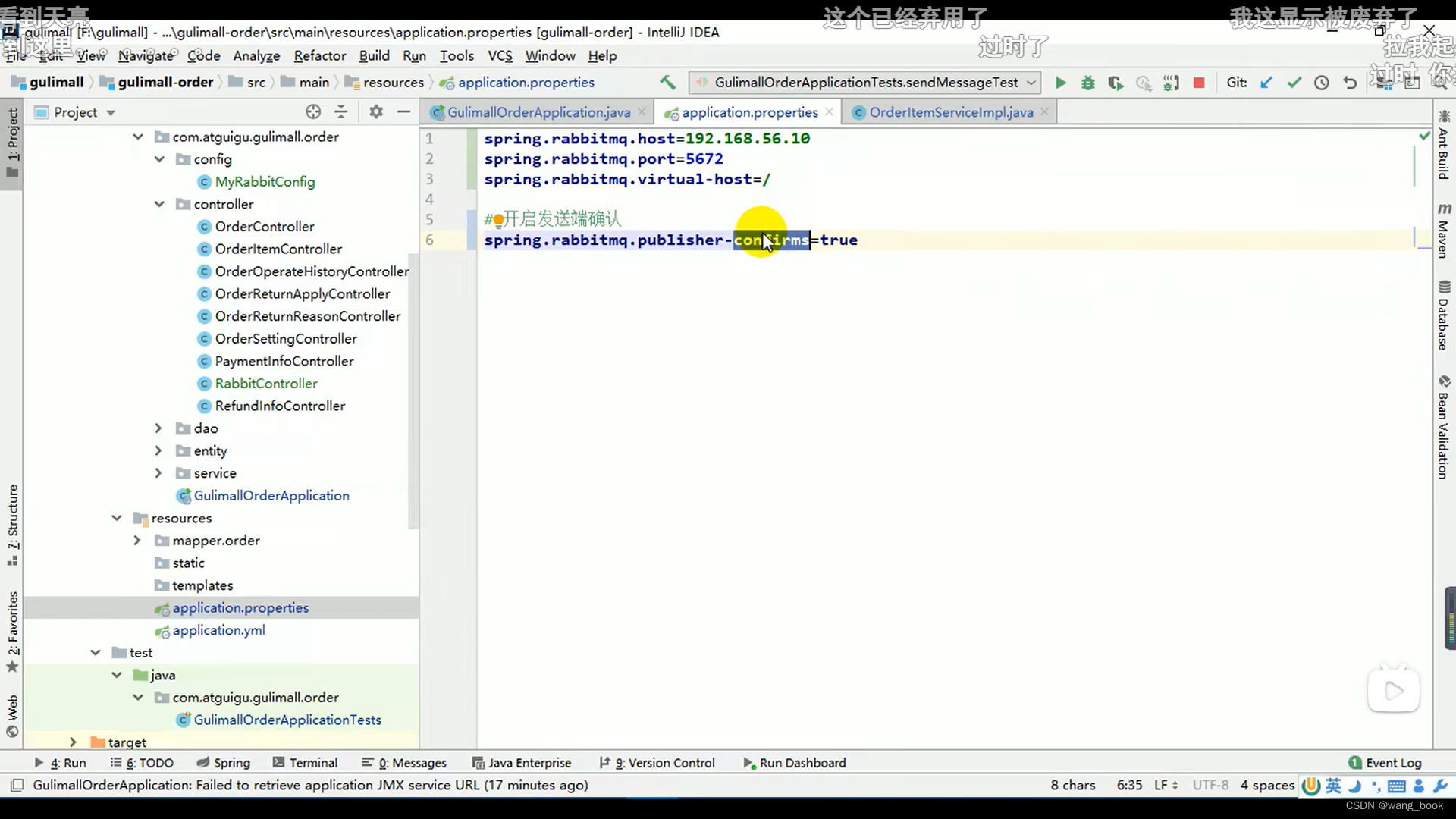The width and height of the screenshot is (1456, 819).
Task: Click line 1 rabbitmq host value
Action: (747, 139)
